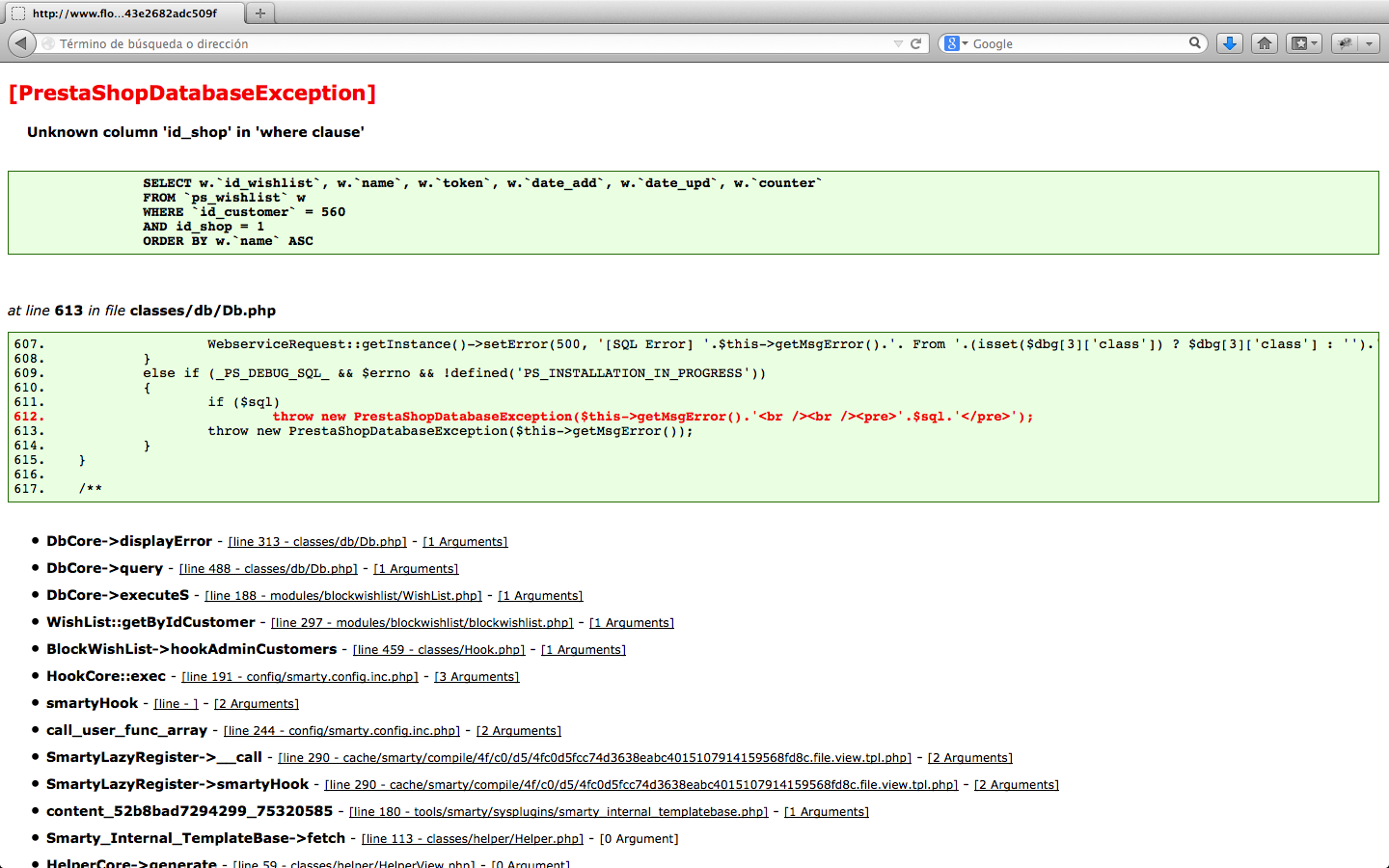Show arguments for BlockWishList->hookAdminCustomers
This screenshot has width=1389, height=868.
coord(584,650)
